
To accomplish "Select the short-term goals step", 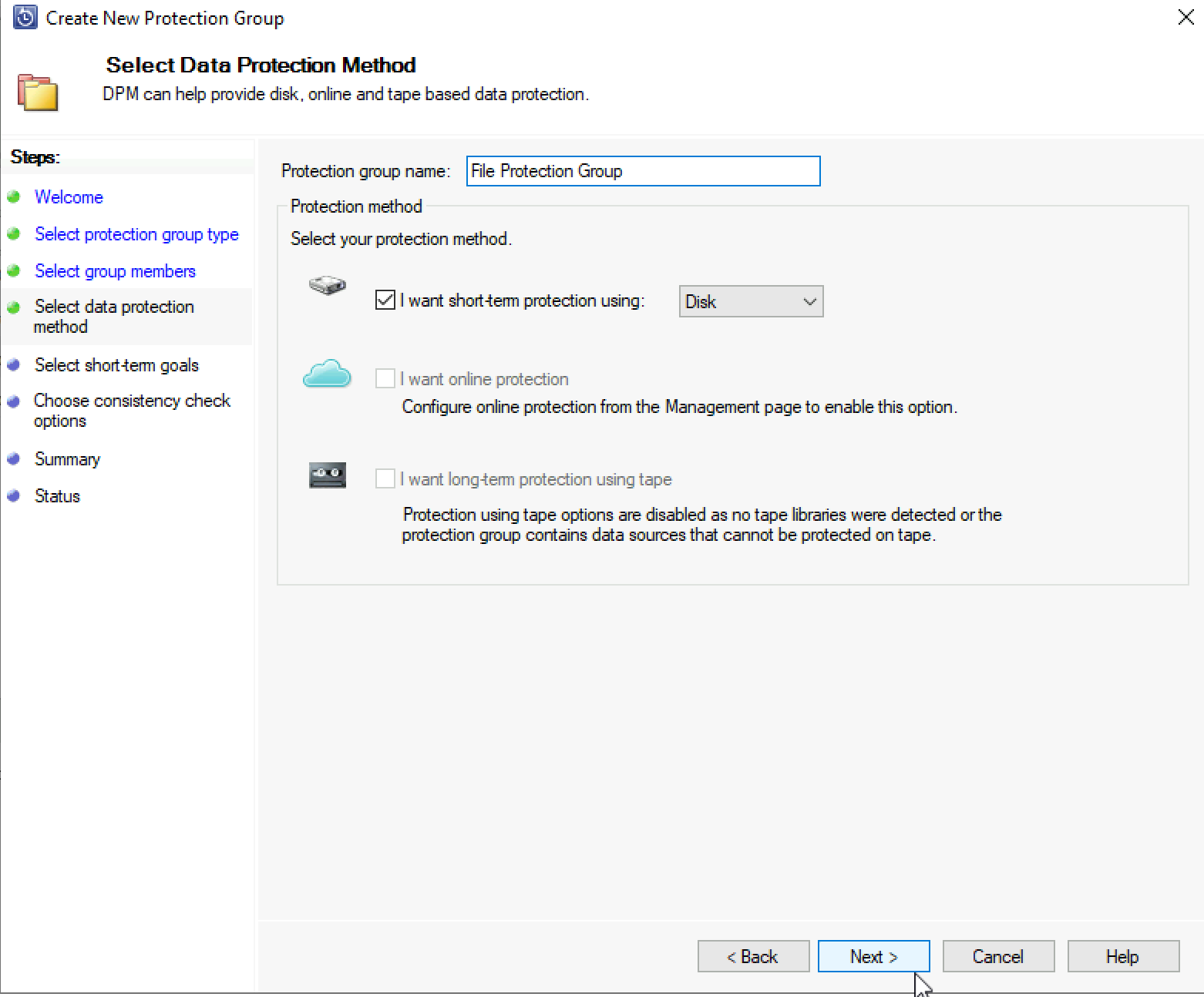I will pyautogui.click(x=116, y=365).
